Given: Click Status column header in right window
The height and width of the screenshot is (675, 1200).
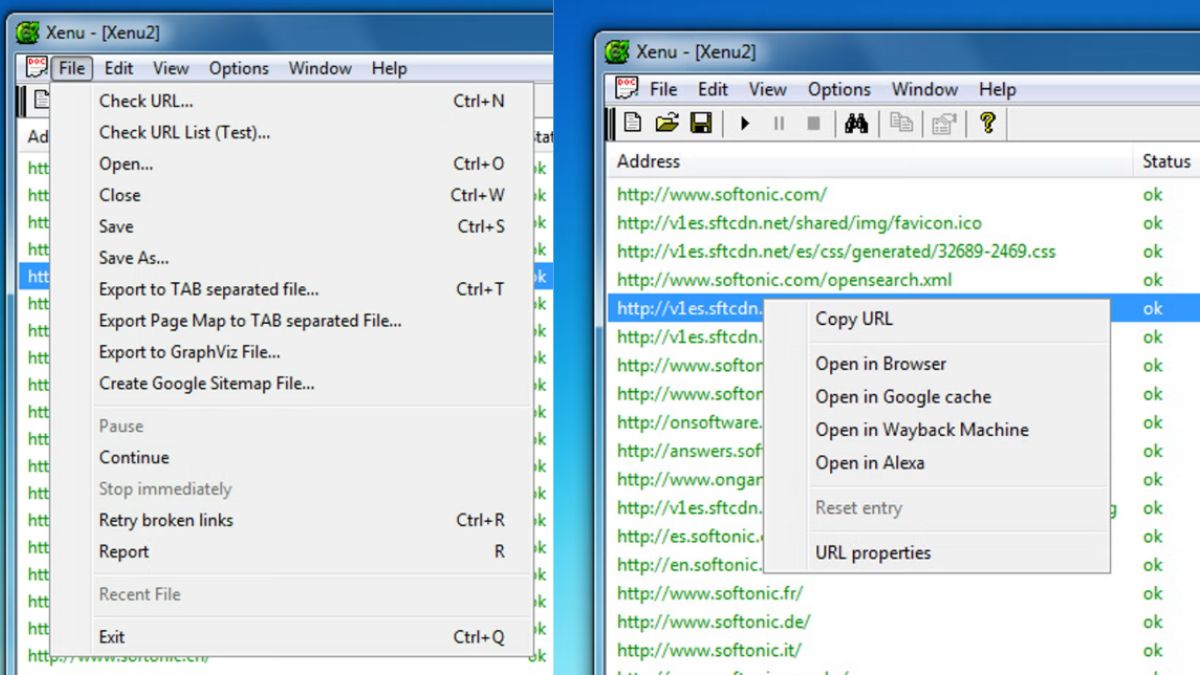Looking at the screenshot, I should (1167, 161).
